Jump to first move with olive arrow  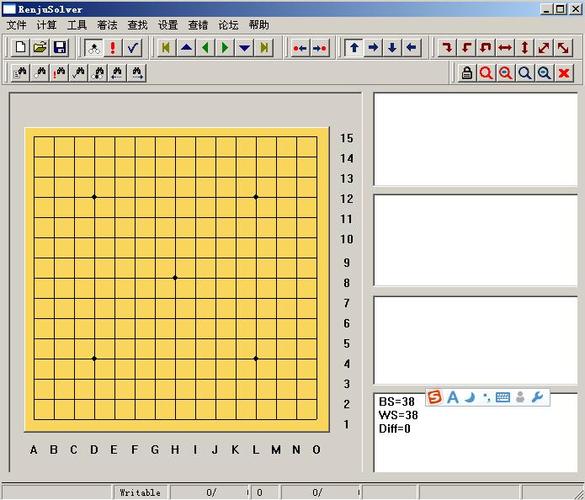pyautogui.click(x=166, y=47)
